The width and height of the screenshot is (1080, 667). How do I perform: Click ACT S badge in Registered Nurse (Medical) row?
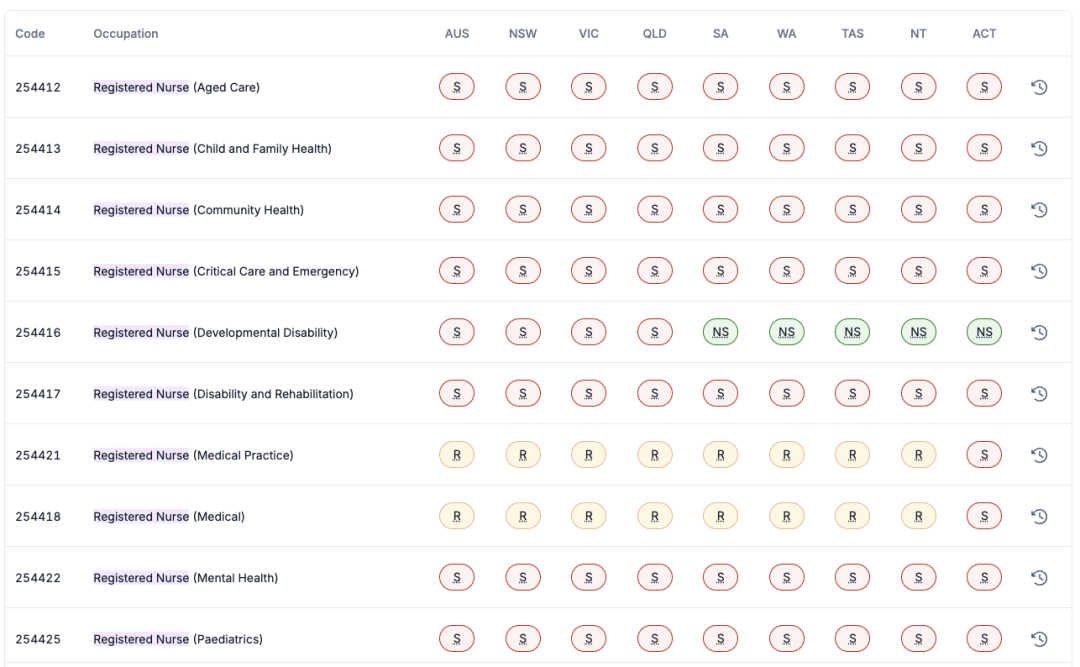(x=984, y=517)
